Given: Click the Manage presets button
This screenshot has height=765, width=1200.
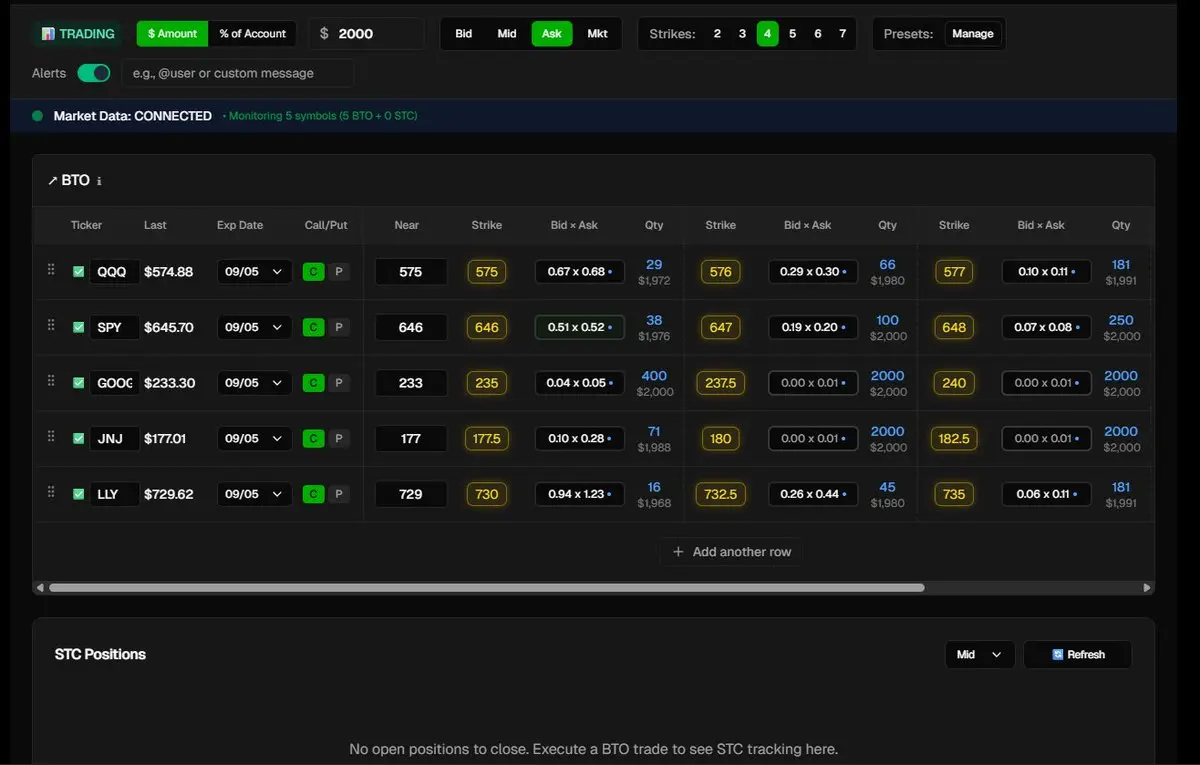Looking at the screenshot, I should [x=973, y=34].
